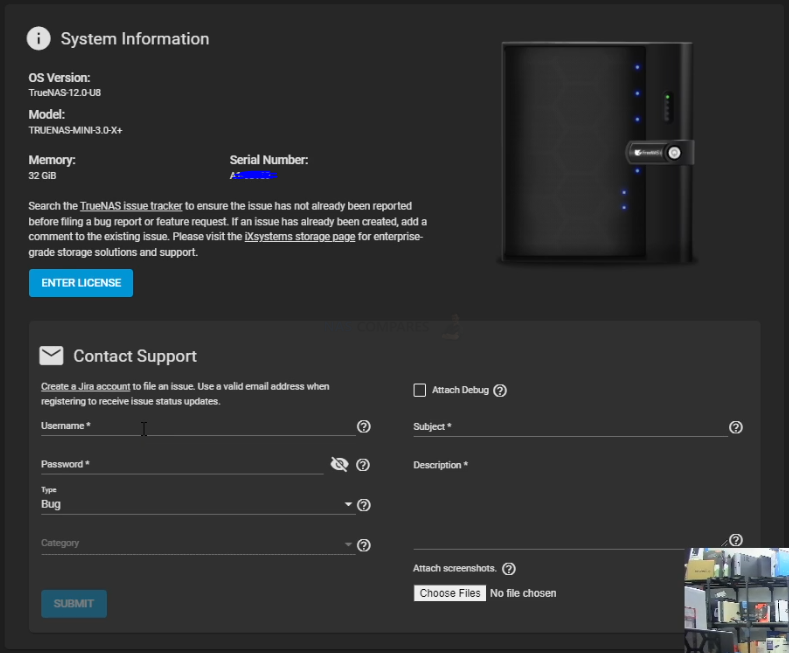Click the No file chosen text

coord(523,593)
